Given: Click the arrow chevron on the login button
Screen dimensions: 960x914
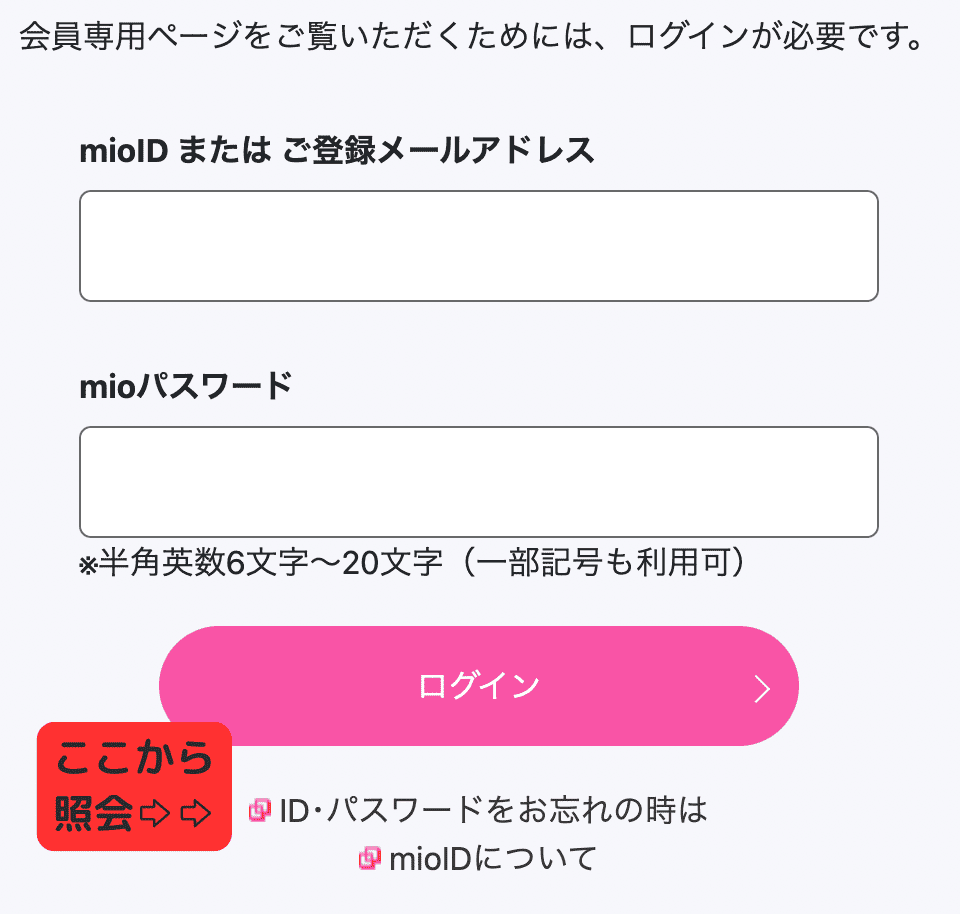Looking at the screenshot, I should [x=762, y=689].
